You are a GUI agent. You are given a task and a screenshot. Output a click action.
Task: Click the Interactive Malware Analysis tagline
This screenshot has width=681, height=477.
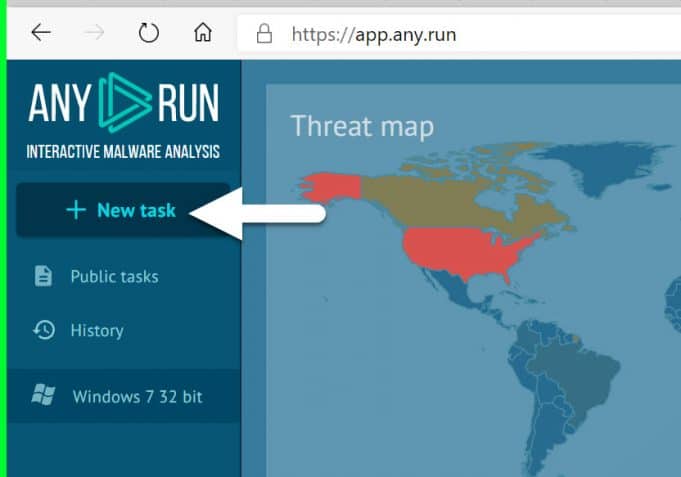[x=123, y=152]
